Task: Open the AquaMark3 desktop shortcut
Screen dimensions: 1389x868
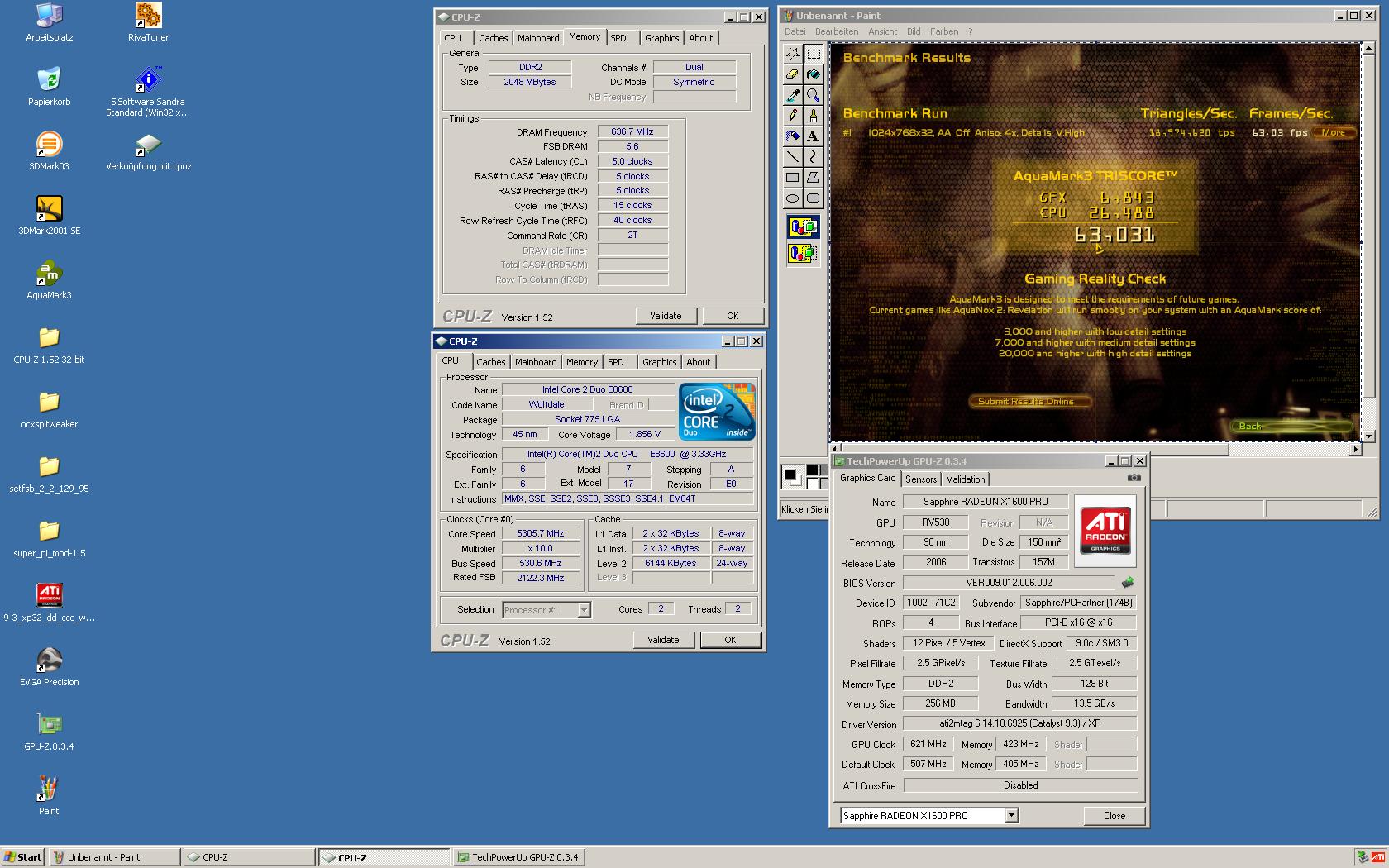Action: (x=49, y=279)
